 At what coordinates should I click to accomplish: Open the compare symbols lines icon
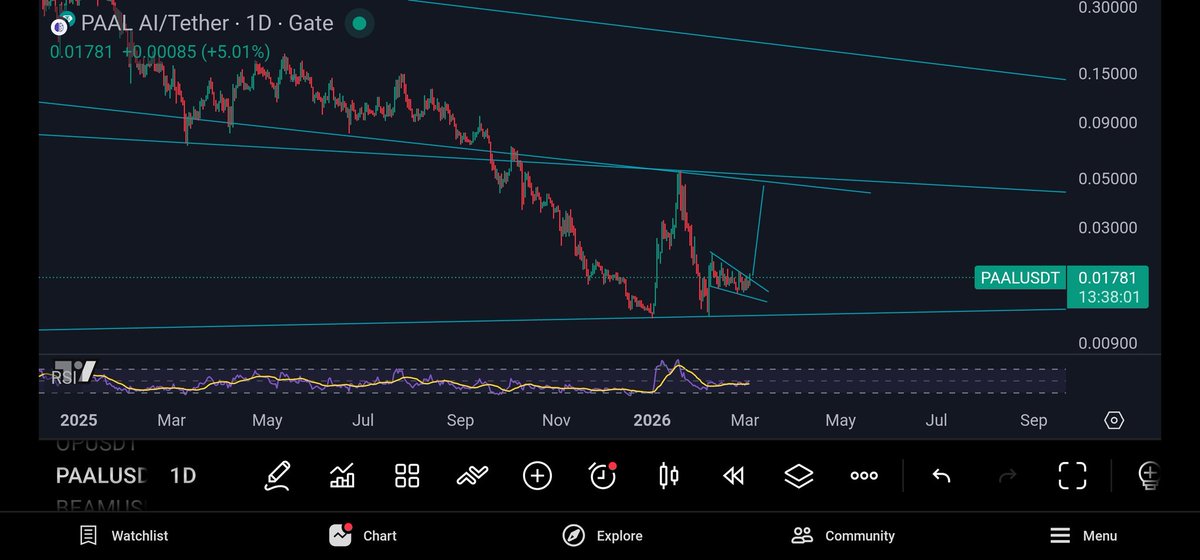coord(471,476)
